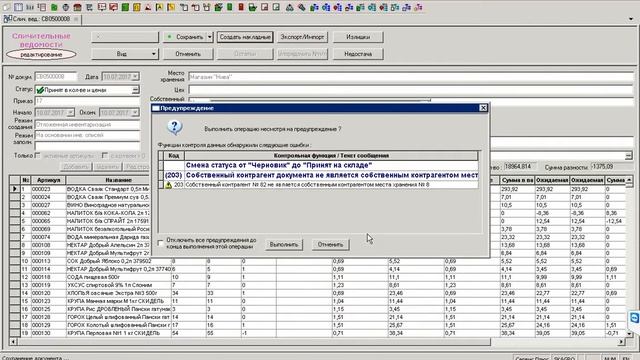Screen dimensions: 640x360
Task: Close the СВ0500008 document tab
Action: click(x=76, y=19)
